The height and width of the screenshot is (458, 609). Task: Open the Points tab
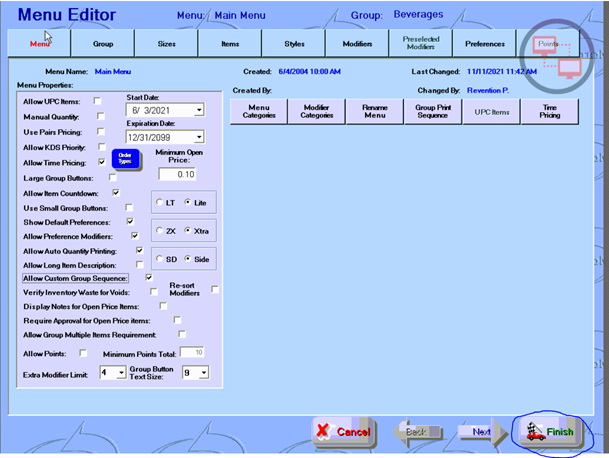pos(548,44)
